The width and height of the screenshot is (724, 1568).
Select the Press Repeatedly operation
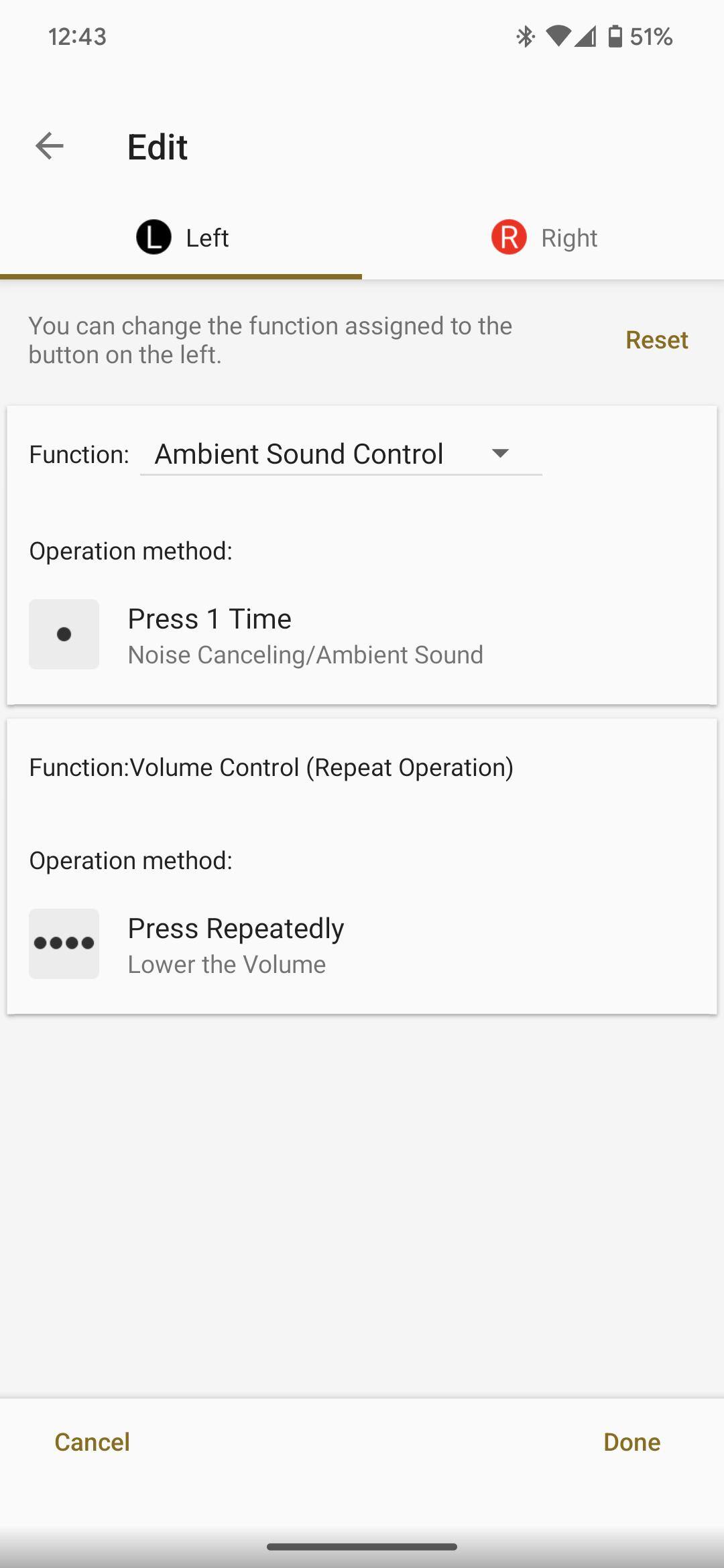click(235, 928)
